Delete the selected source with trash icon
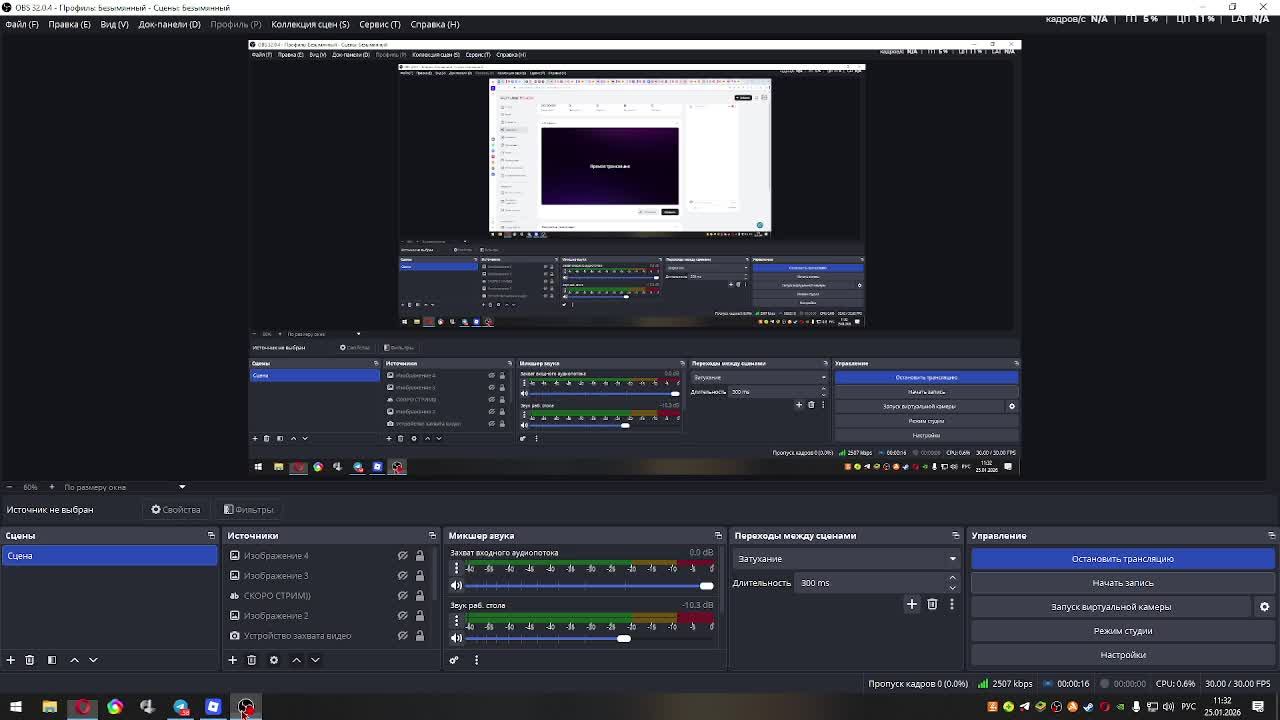The image size is (1280, 720). pyautogui.click(x=252, y=660)
